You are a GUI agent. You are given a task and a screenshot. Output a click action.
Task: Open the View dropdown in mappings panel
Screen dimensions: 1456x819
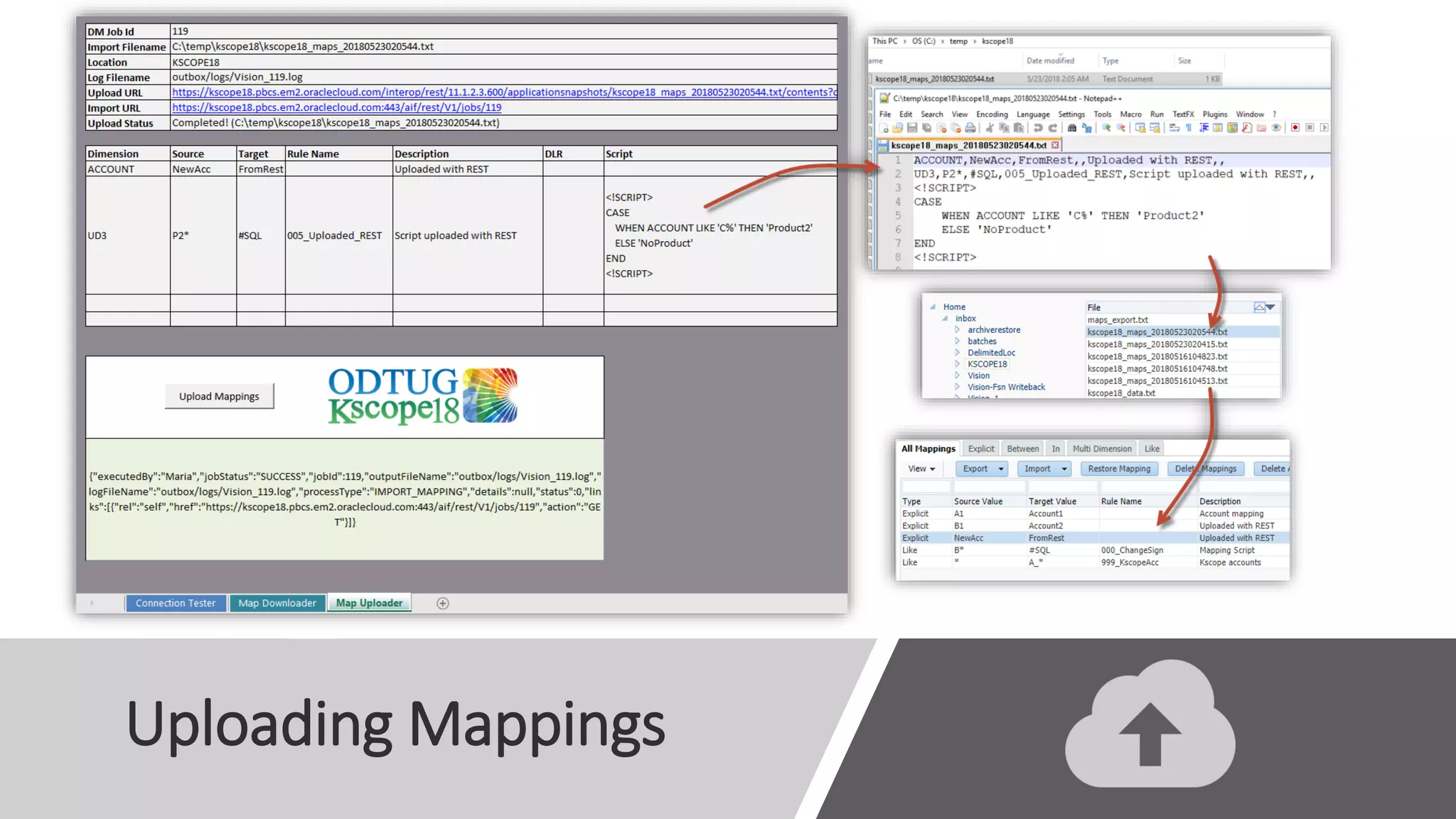coord(921,469)
